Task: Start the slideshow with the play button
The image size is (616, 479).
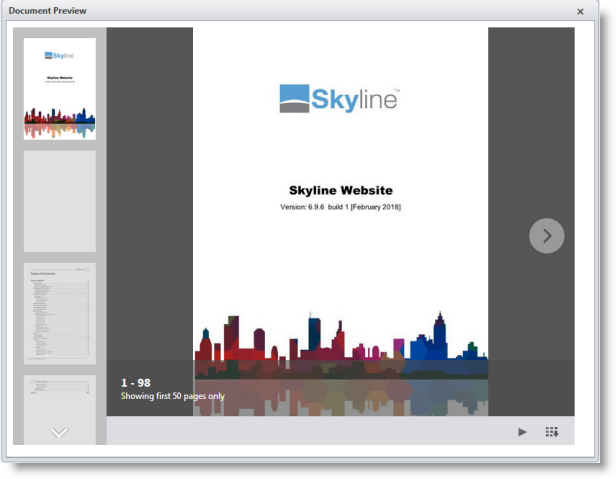Action: (522, 432)
